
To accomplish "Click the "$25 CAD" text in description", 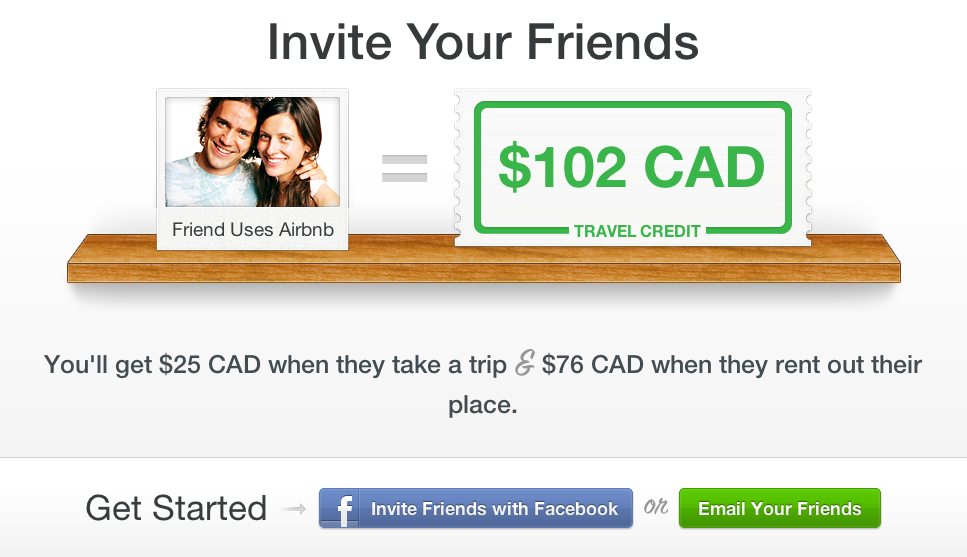I will point(206,364).
